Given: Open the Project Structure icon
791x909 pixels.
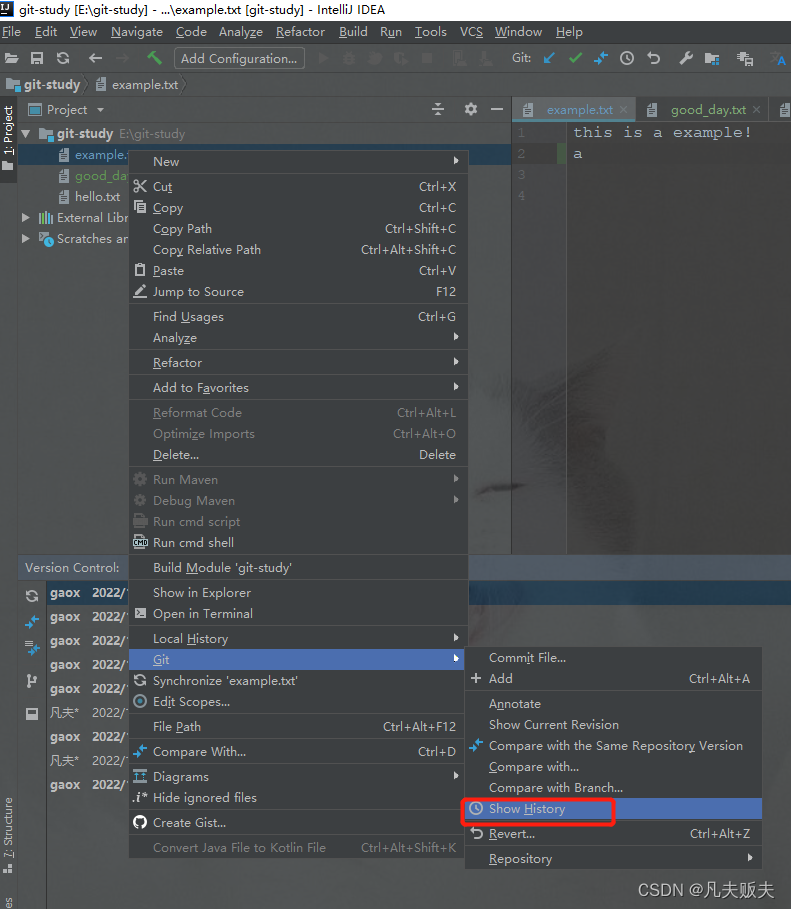Looking at the screenshot, I should coord(712,59).
